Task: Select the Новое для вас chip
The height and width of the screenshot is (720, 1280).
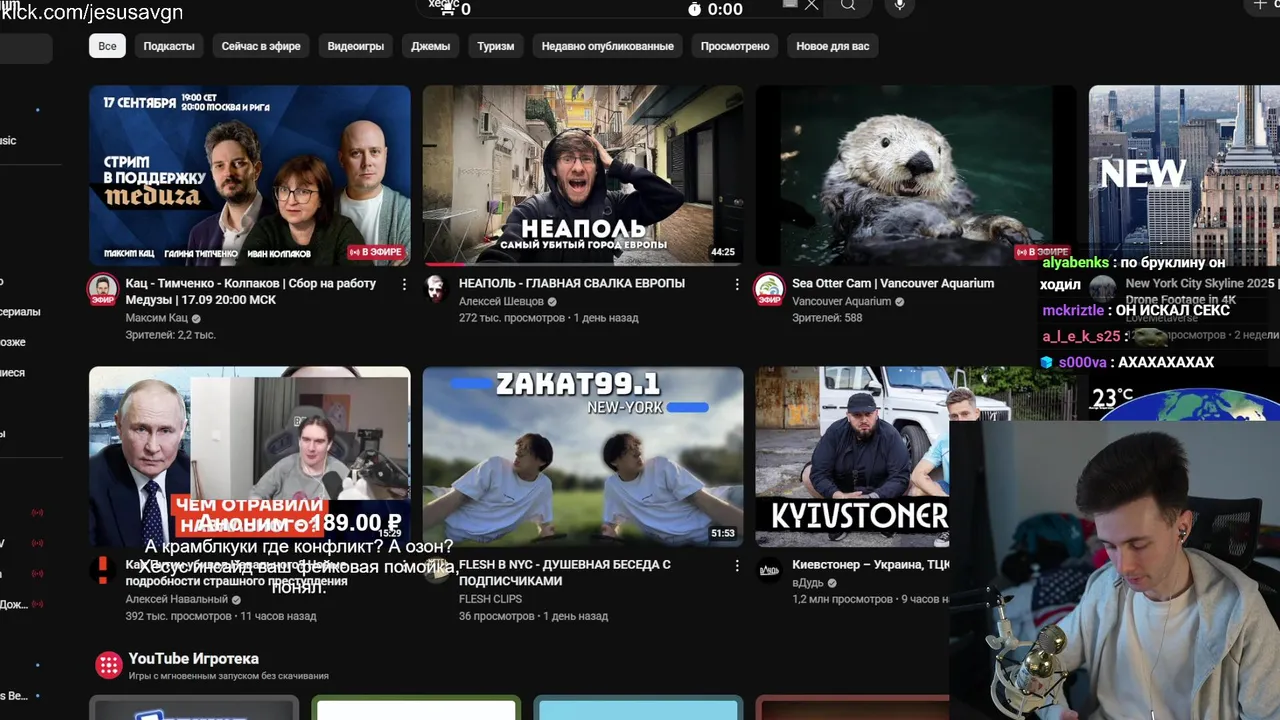Action: 833,46
